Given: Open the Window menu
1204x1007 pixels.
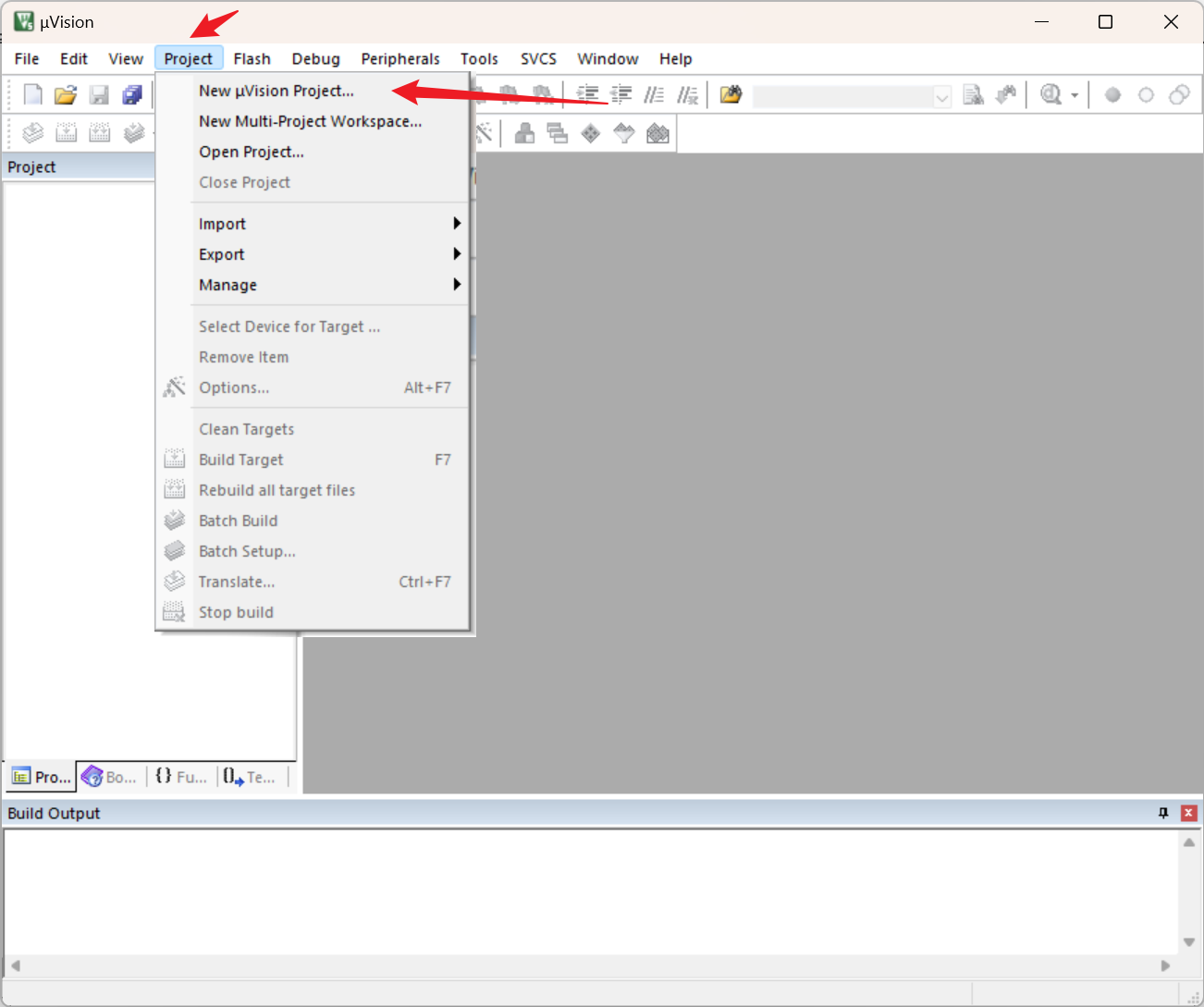Looking at the screenshot, I should tap(608, 58).
